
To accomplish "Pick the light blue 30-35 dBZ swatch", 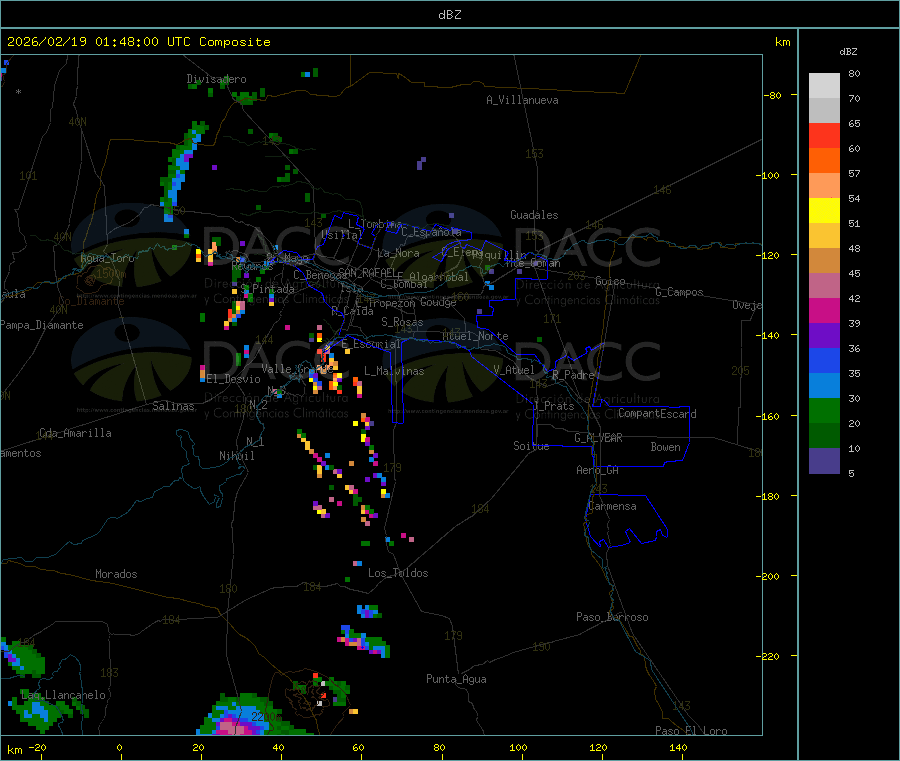I will [824, 386].
